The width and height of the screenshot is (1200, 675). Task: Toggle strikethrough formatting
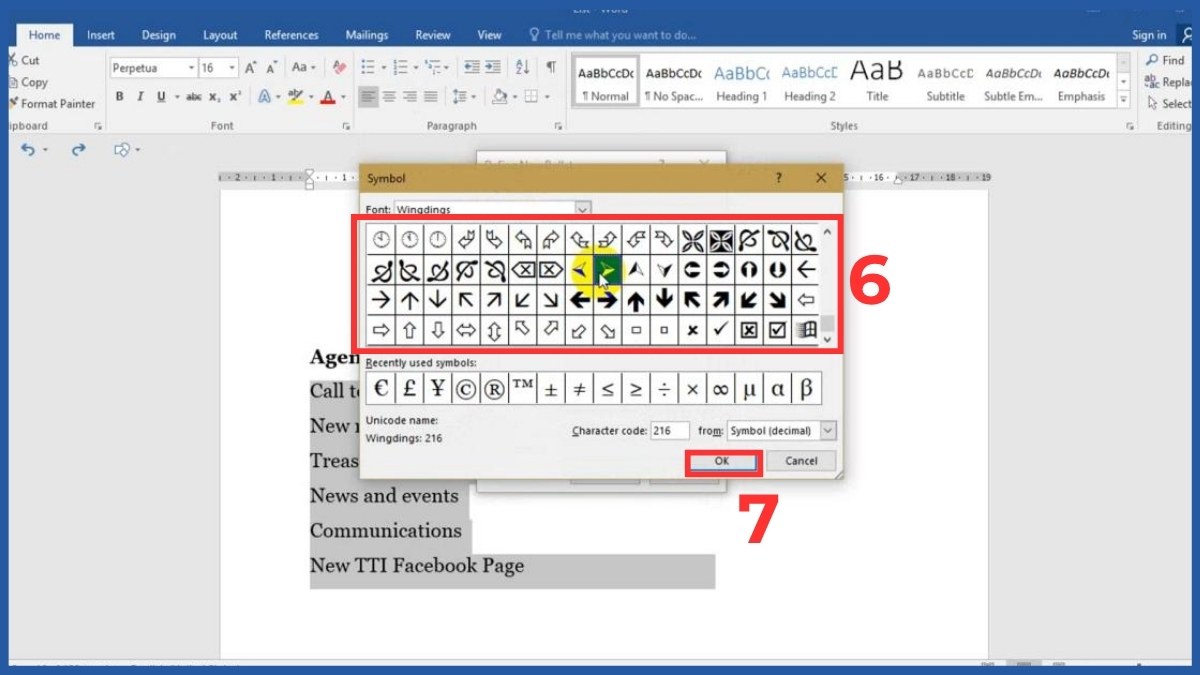(x=194, y=97)
